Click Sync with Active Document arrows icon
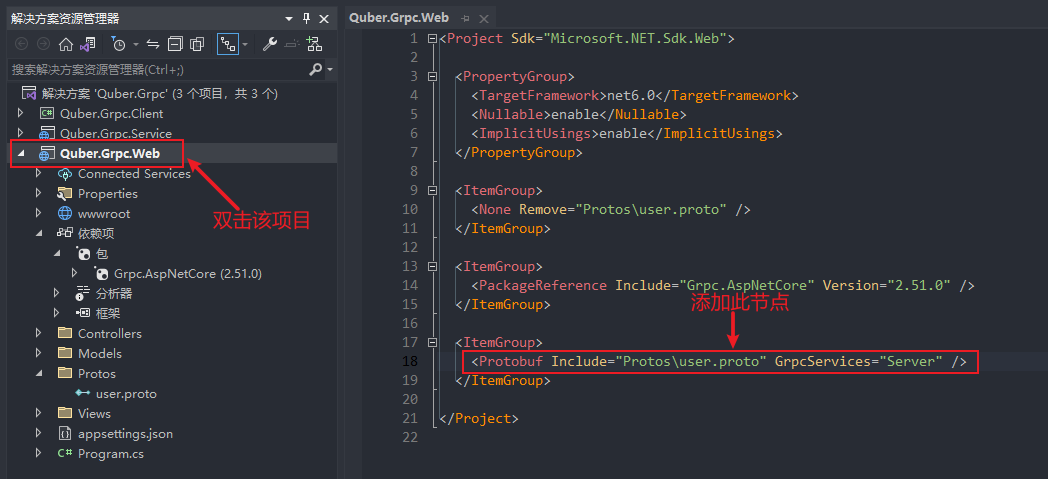Image resolution: width=1048 pixels, height=479 pixels. click(153, 45)
